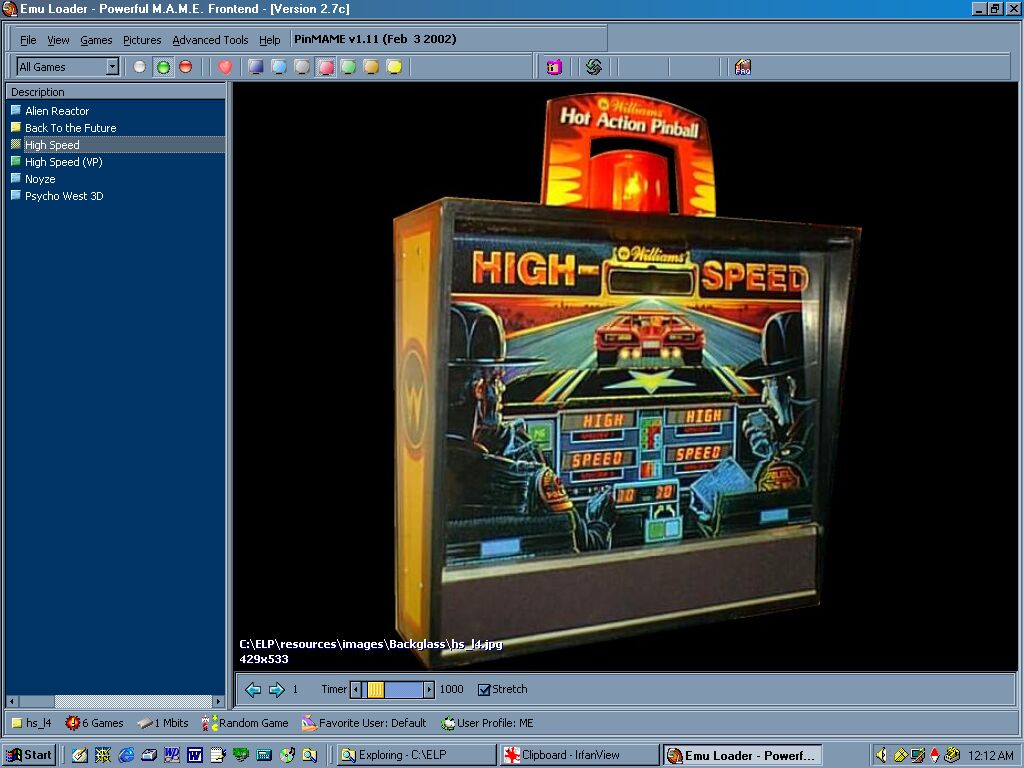Click the Emu Loader taskbar button
Image resolution: width=1024 pixels, height=768 pixels.
742,756
